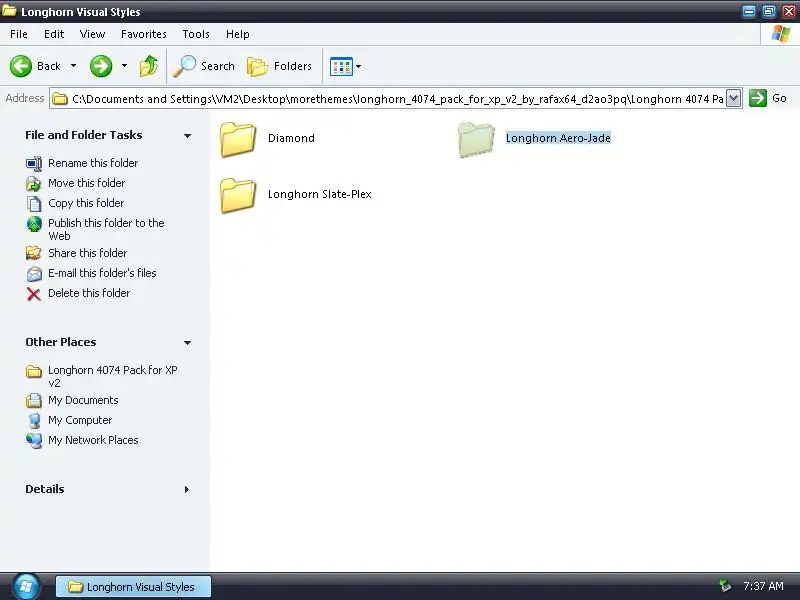The width and height of the screenshot is (800, 600).
Task: Click the Longhorn Slate-Plex folder name
Action: click(x=320, y=194)
